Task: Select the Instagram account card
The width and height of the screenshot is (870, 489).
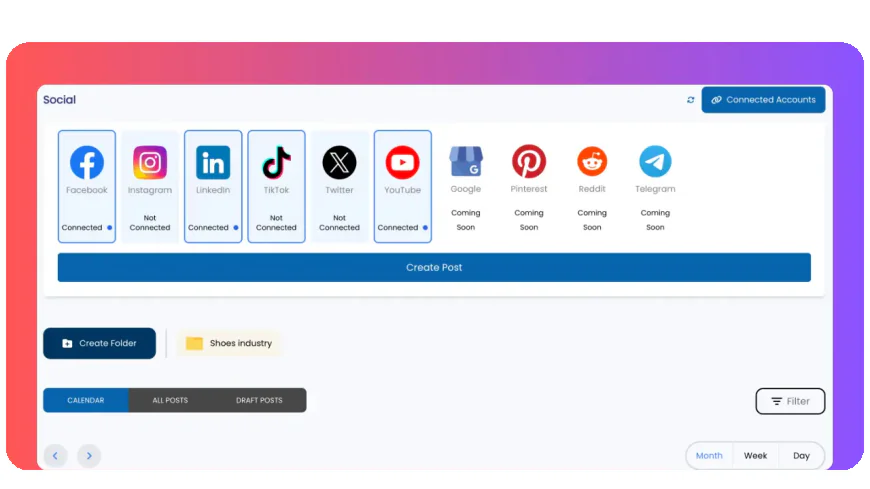Action: (x=150, y=186)
